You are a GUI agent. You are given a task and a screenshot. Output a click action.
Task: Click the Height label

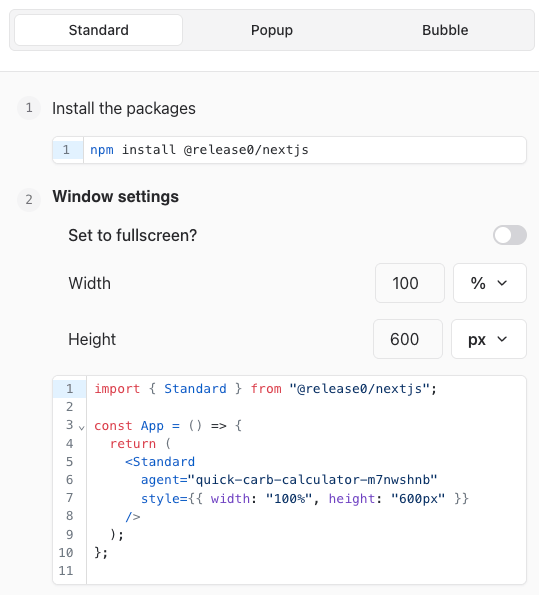pos(92,339)
